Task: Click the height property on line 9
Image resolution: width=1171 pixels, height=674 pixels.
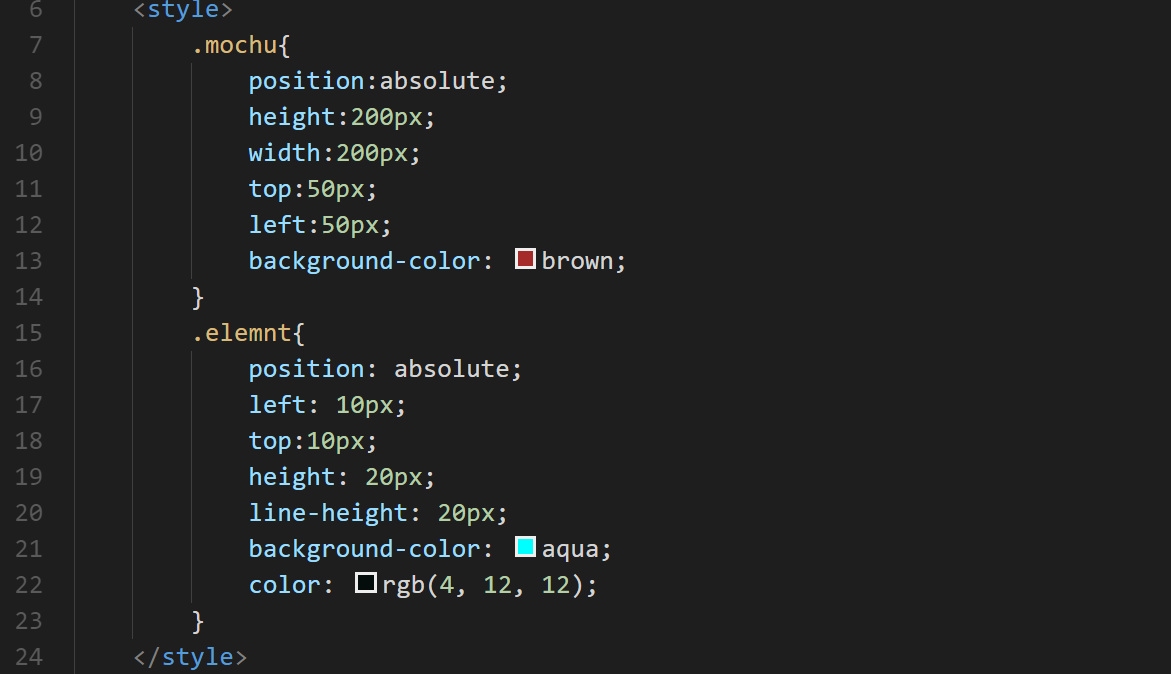Action: tap(292, 117)
